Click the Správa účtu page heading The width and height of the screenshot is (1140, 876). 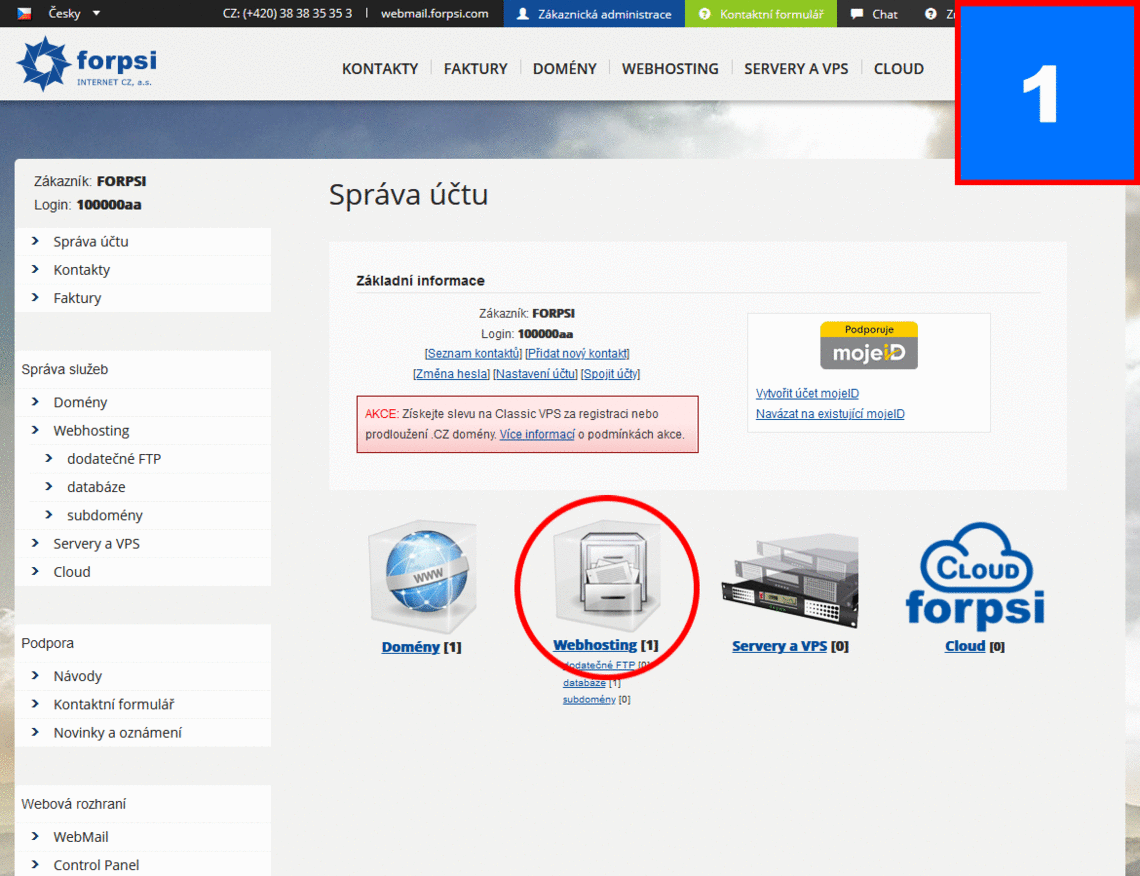point(408,195)
